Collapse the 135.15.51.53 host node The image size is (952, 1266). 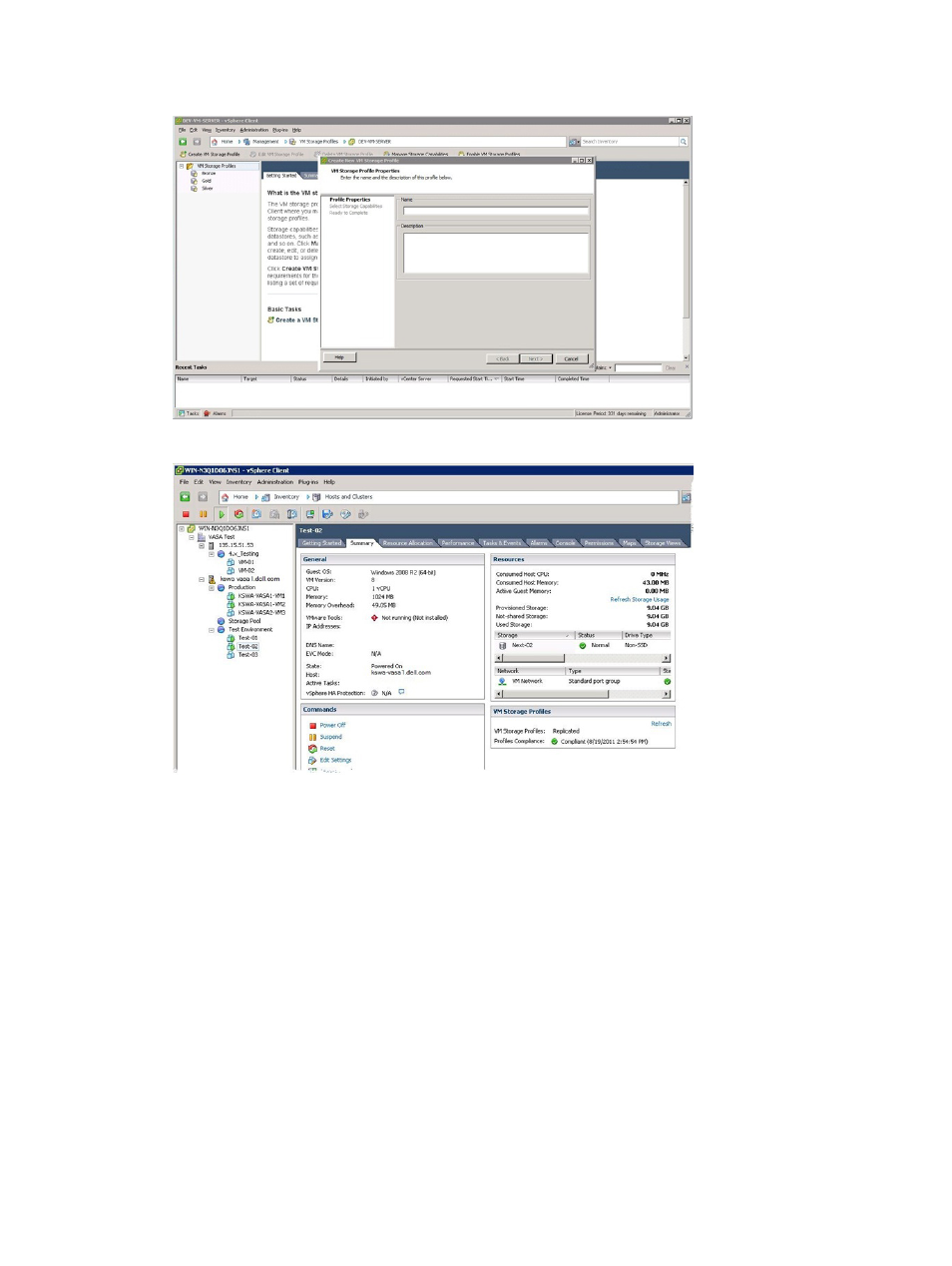coord(202,545)
